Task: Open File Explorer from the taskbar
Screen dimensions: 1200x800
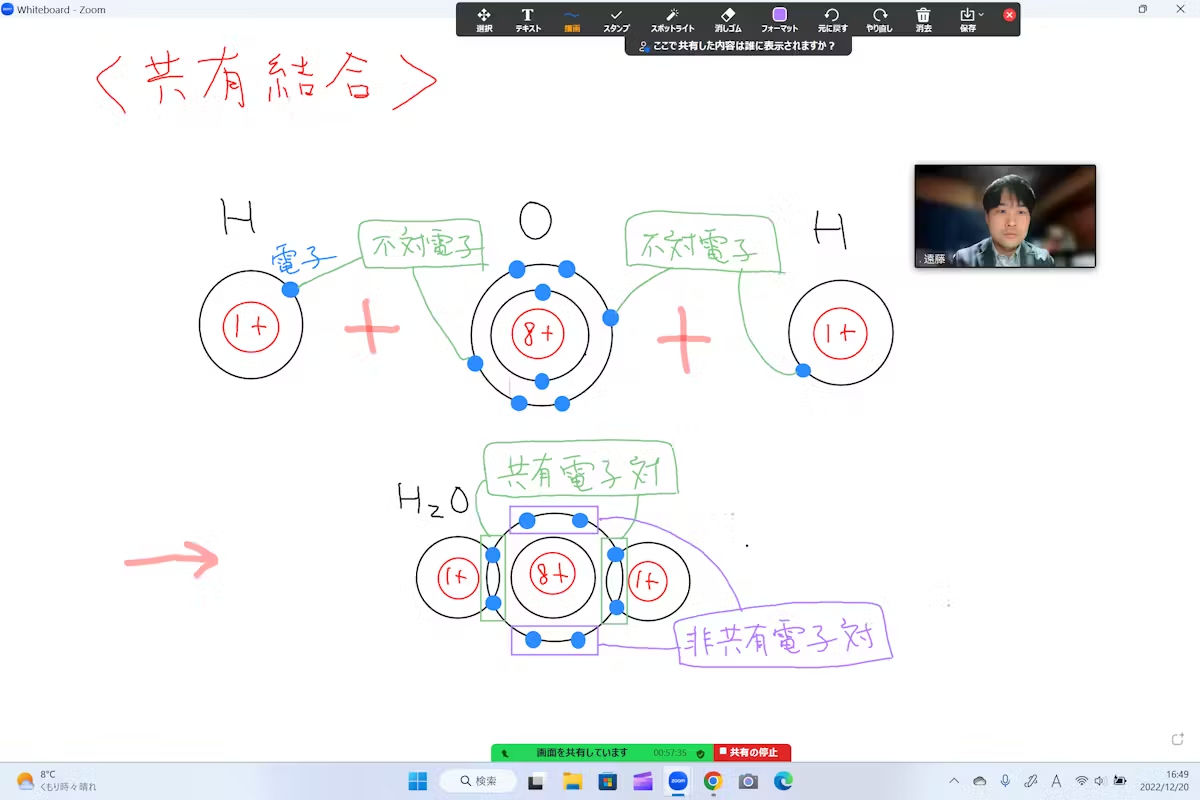Action: coord(572,781)
